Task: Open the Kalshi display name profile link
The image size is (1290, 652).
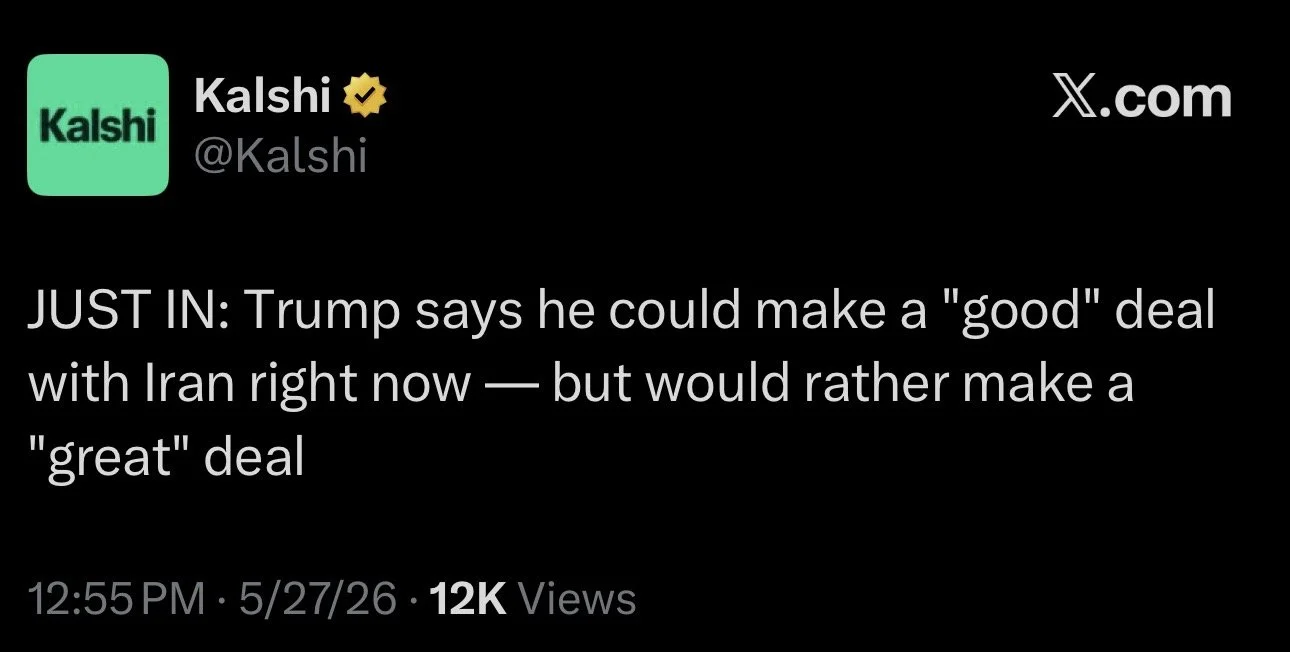Action: click(x=263, y=96)
